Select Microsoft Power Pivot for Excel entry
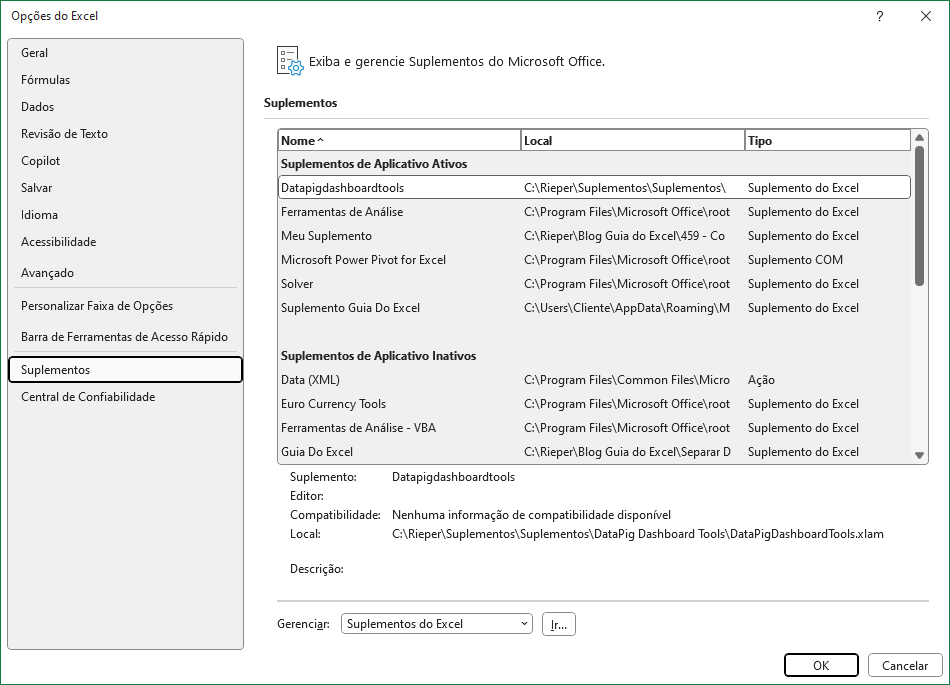The height and width of the screenshot is (685, 950). click(363, 260)
